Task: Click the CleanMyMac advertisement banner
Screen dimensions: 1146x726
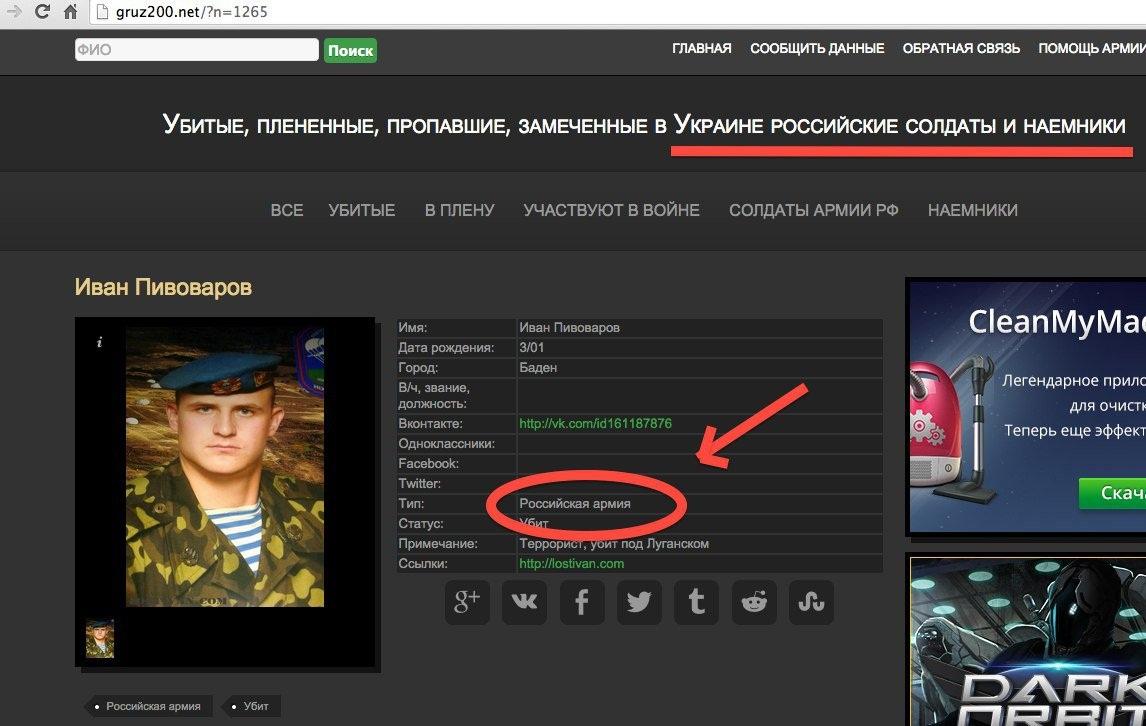Action: (1027, 406)
